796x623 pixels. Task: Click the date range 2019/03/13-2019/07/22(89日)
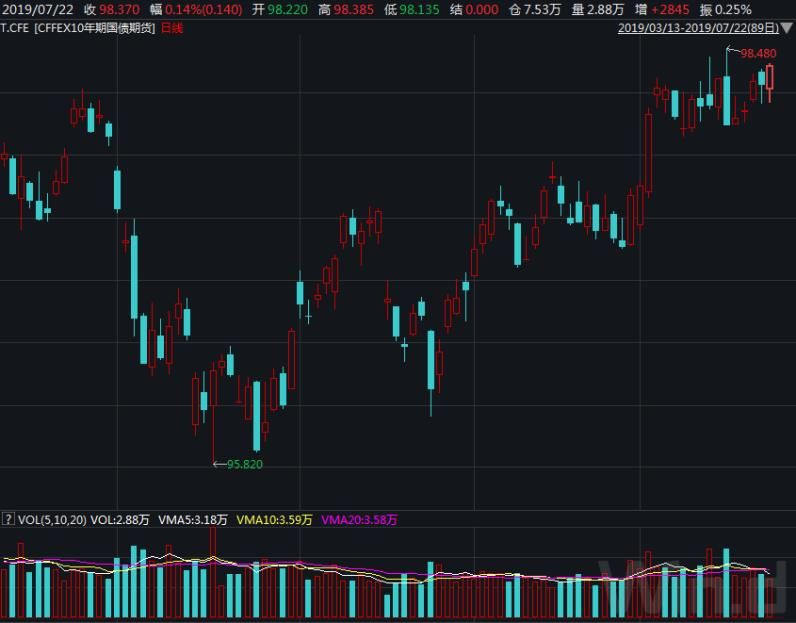pos(698,28)
